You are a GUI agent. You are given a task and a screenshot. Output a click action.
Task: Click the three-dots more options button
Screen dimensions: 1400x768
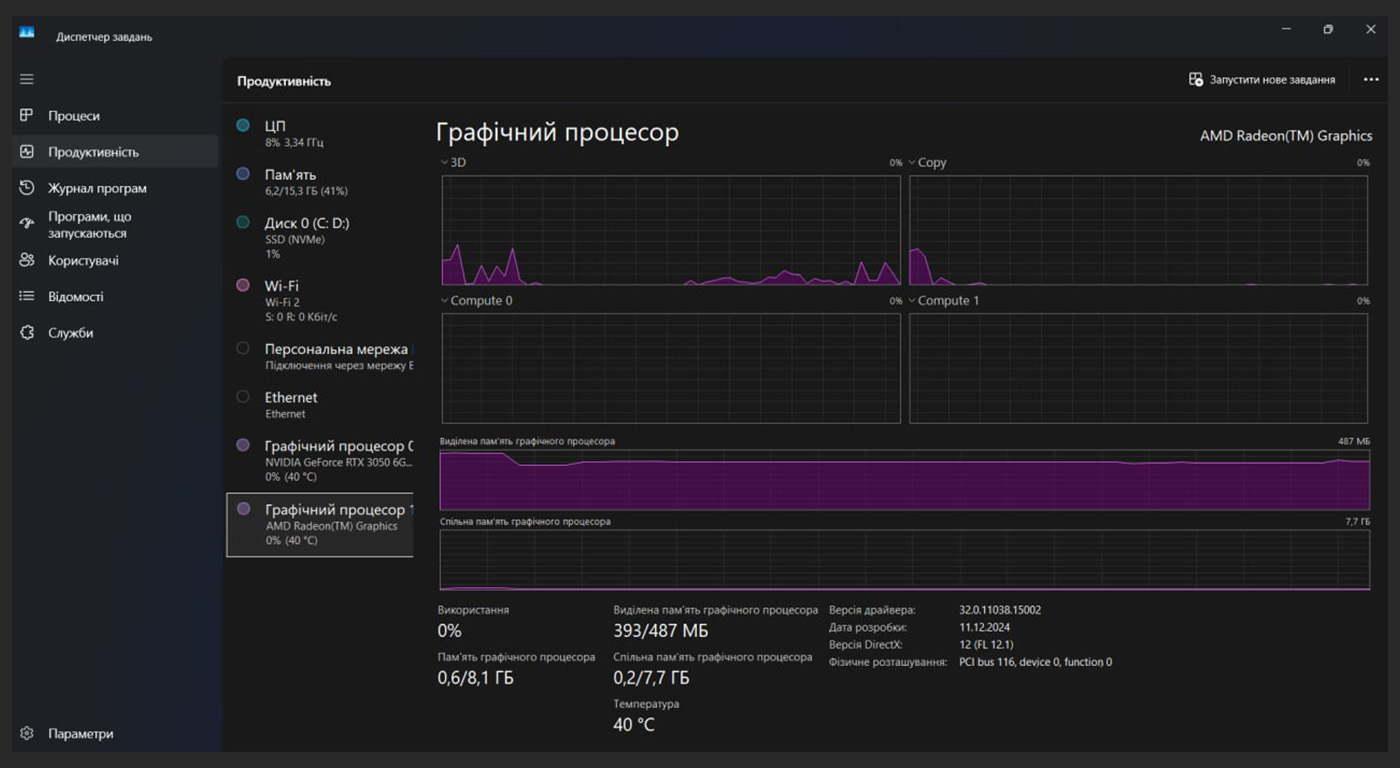(1371, 80)
